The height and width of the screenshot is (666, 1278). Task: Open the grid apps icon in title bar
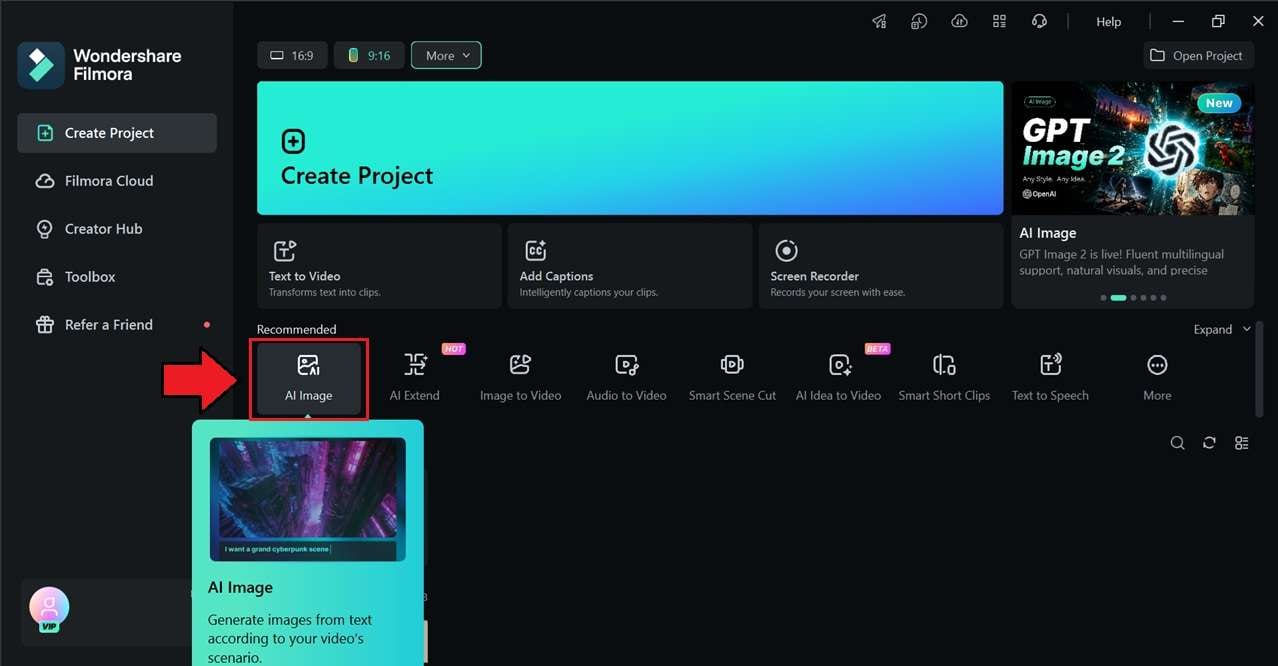pyautogui.click(x=999, y=21)
